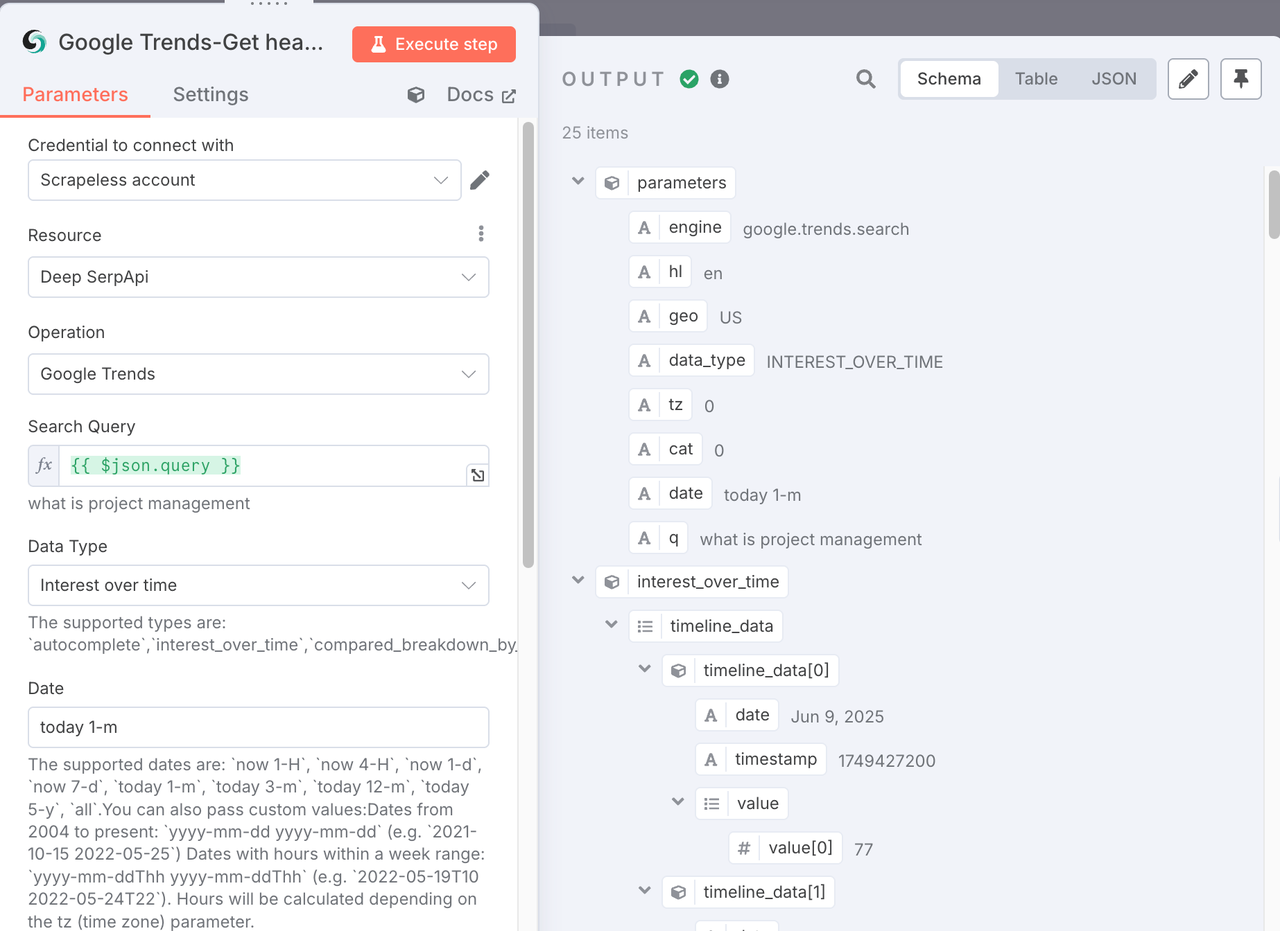The width and height of the screenshot is (1280, 931).
Task: Collapse the timeline_data[1] entry
Action: [645, 891]
